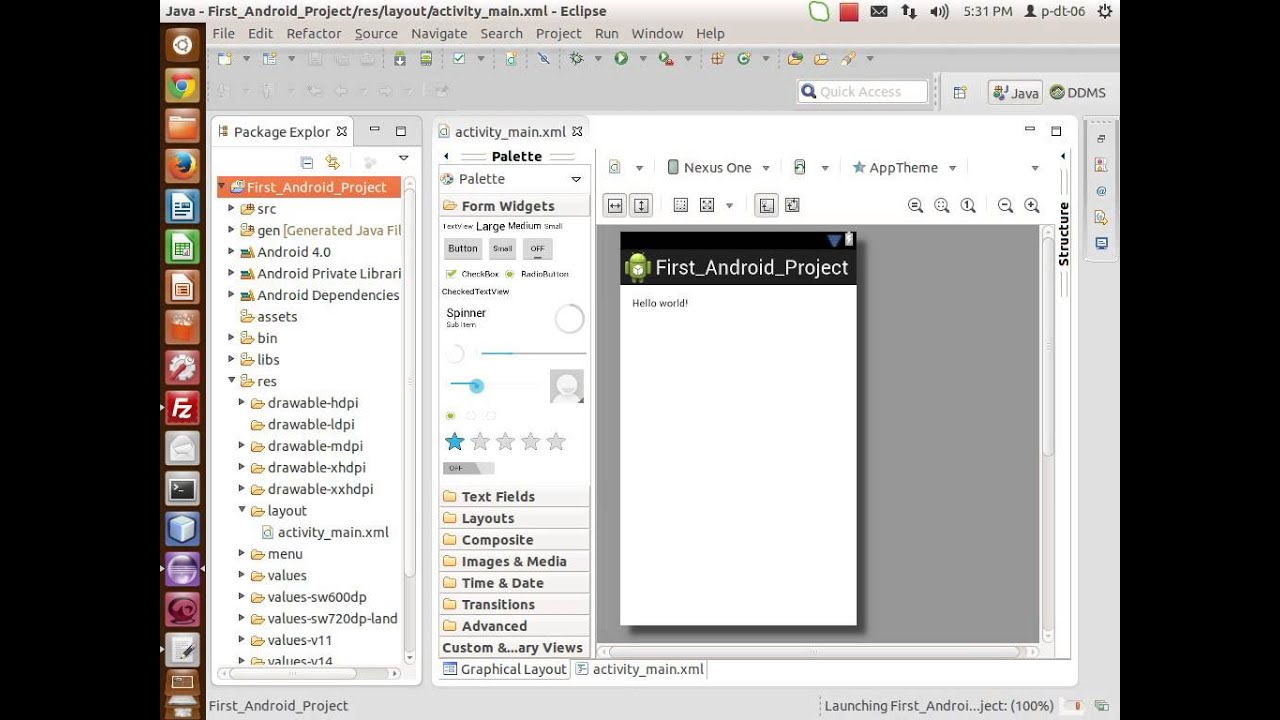Click the Open Perspective icon

click(x=960, y=92)
